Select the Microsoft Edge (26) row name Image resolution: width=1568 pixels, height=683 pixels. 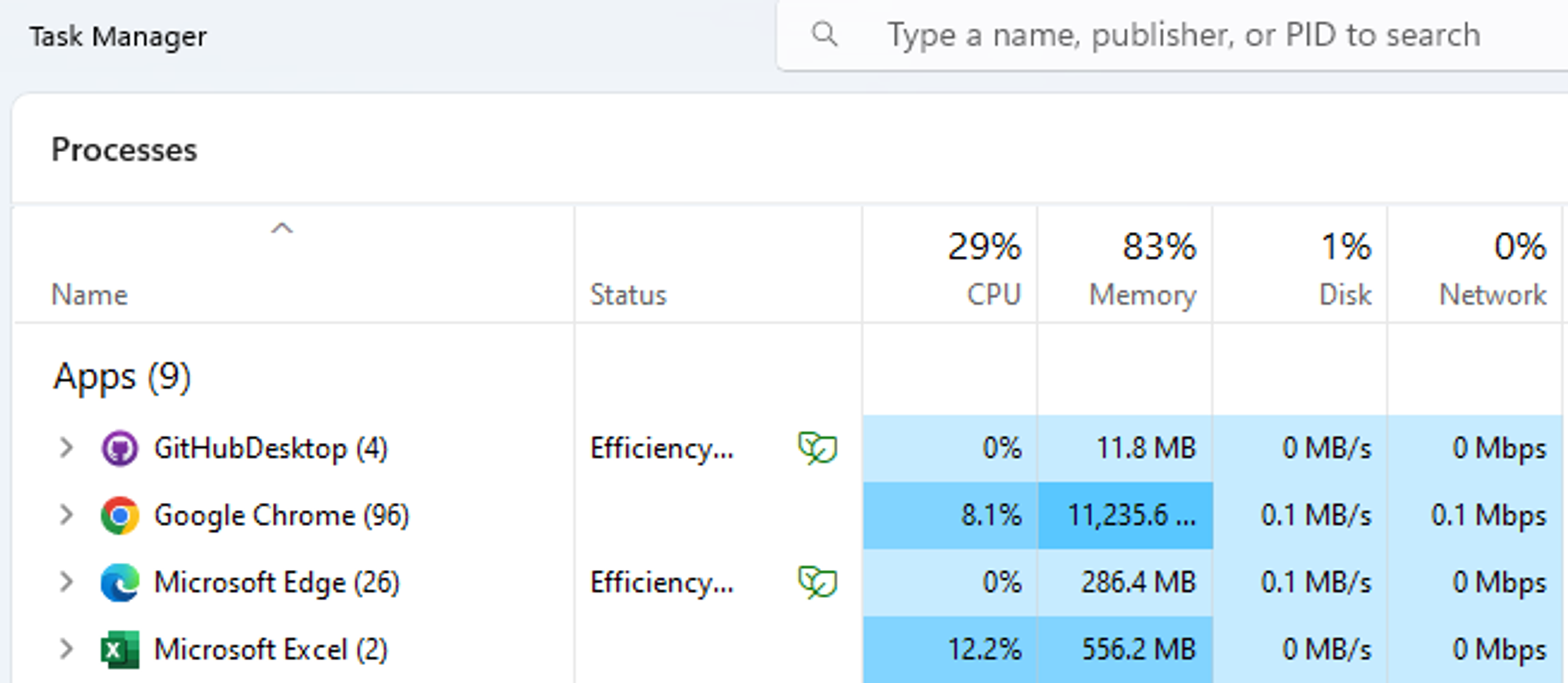click(x=277, y=583)
